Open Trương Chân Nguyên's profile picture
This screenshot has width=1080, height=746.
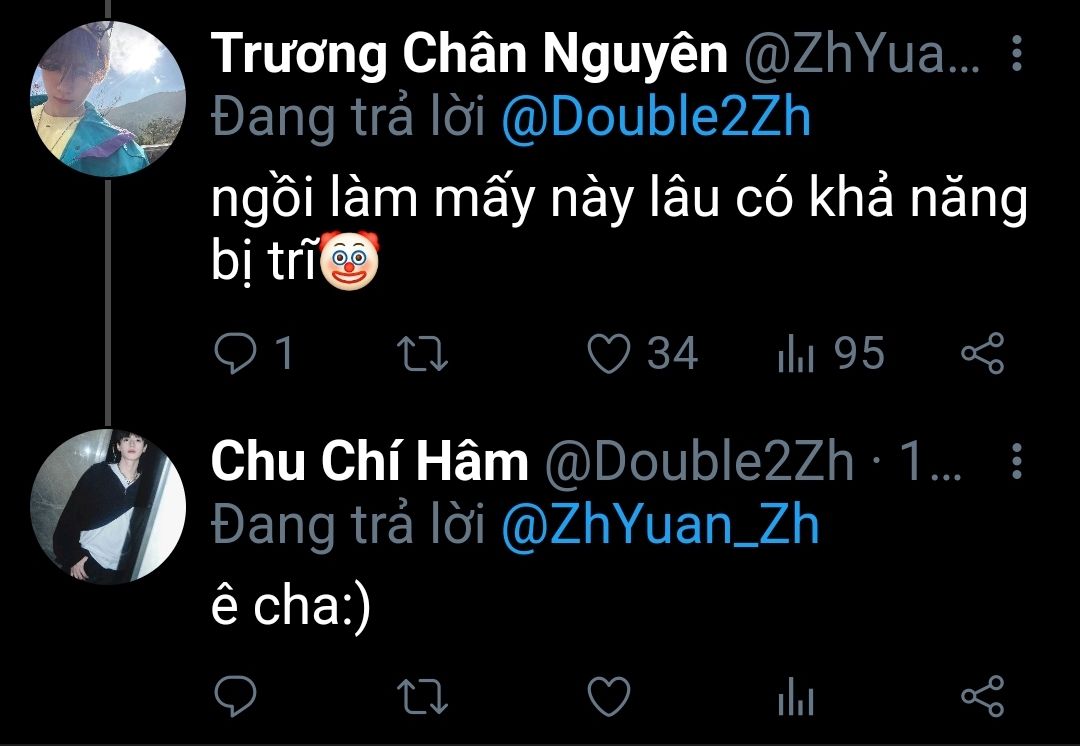[x=108, y=99]
